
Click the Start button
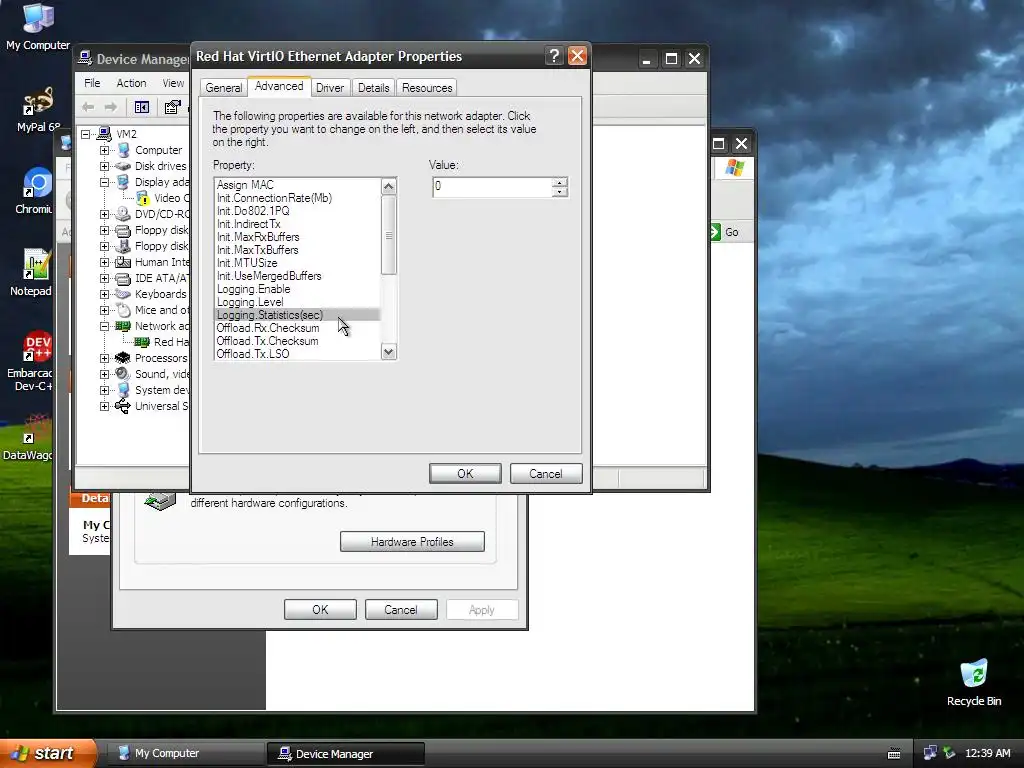point(46,753)
